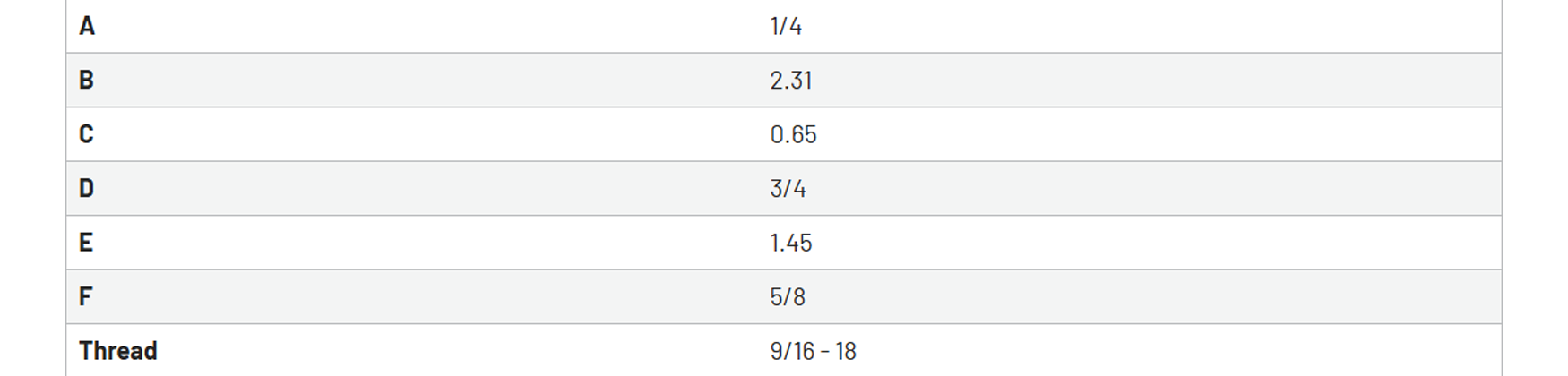Click the value 5/8 in row F
Image resolution: width=1568 pixels, height=376 pixels.
[x=788, y=296]
